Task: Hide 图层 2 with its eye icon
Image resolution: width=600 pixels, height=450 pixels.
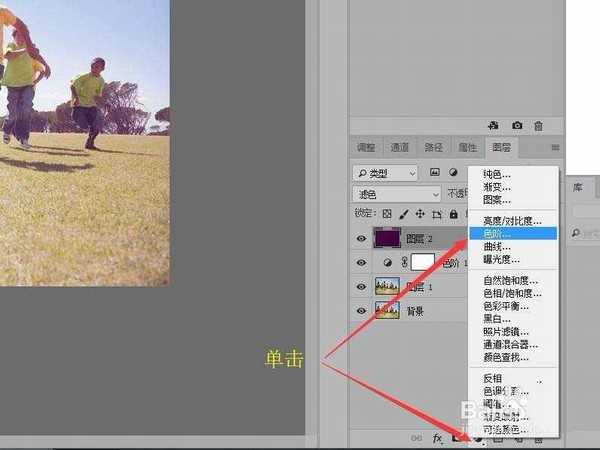Action: coord(360,239)
